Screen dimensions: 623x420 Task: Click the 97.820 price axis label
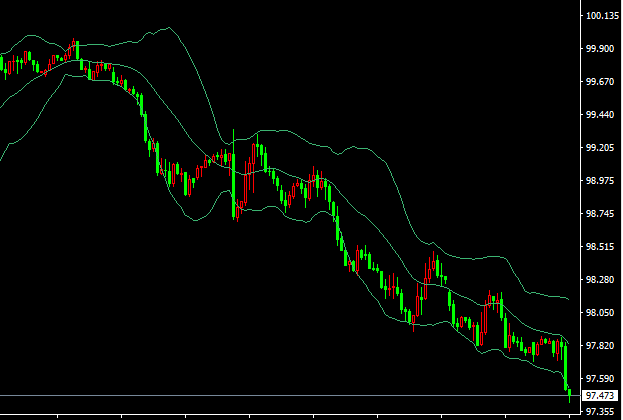[600, 346]
